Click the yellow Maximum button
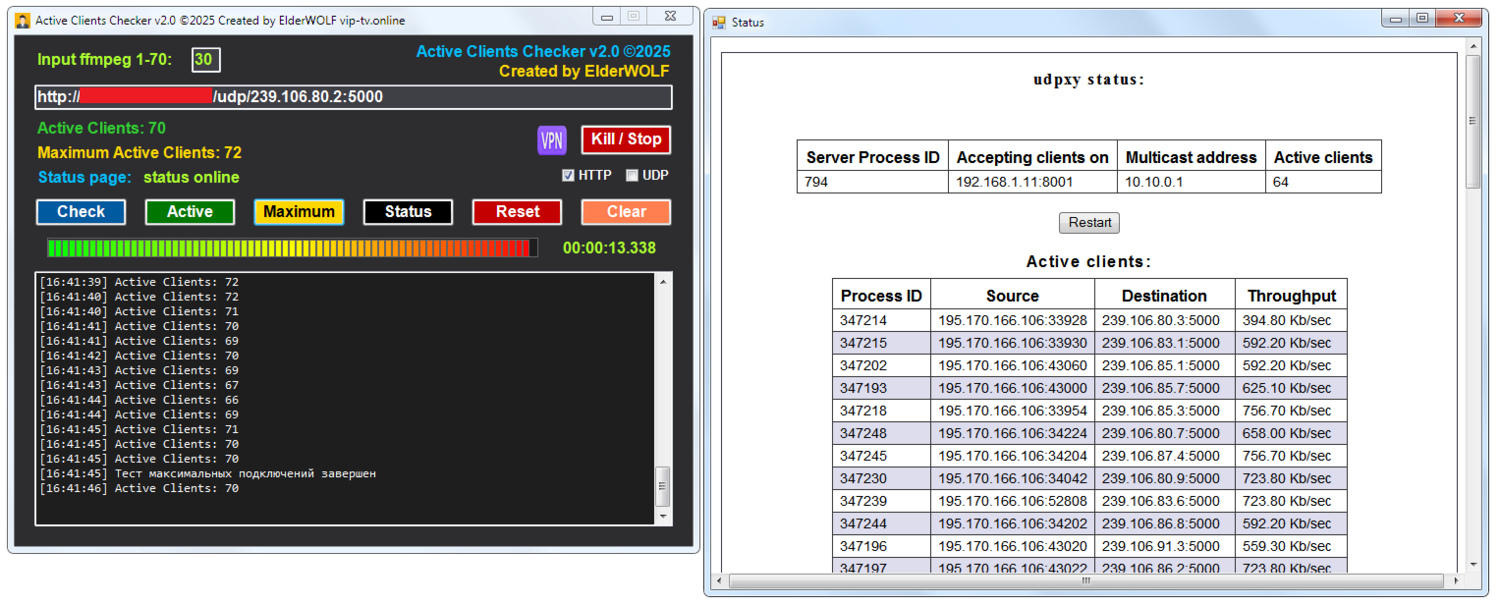This screenshot has height=605, width=1500. (299, 212)
